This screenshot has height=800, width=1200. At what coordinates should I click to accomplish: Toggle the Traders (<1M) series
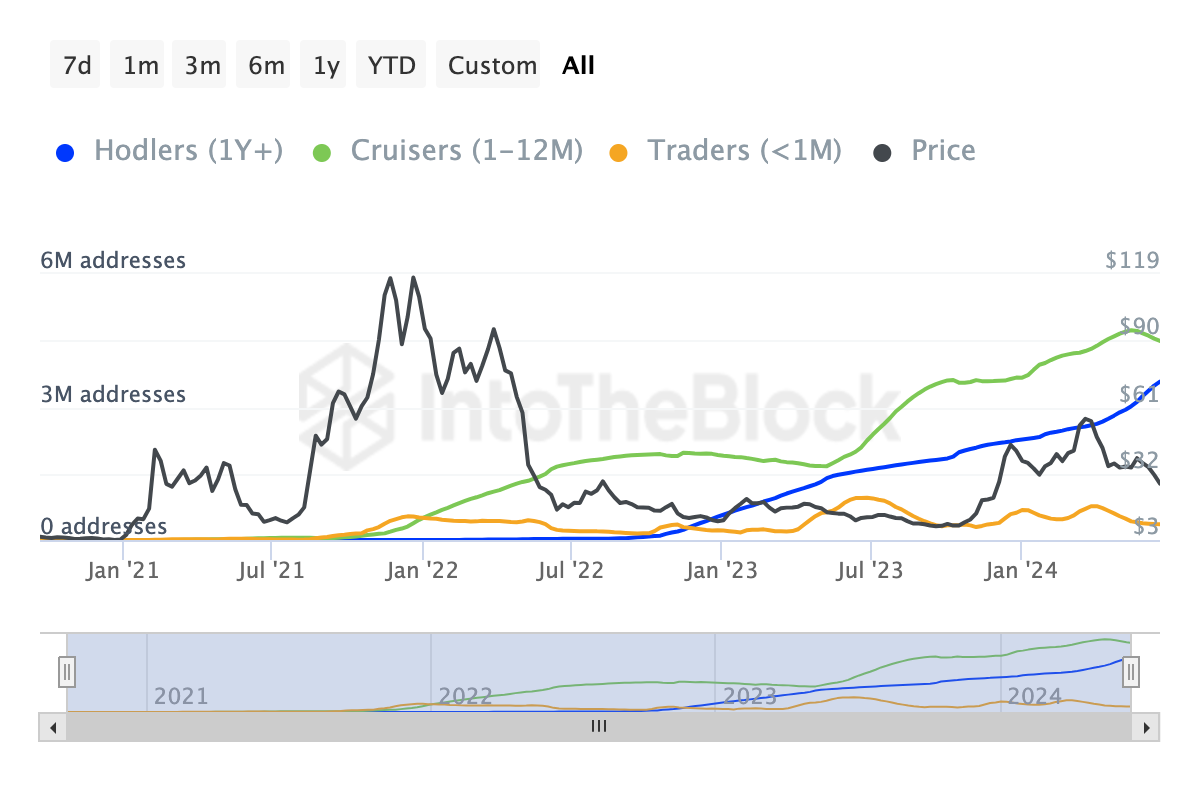(x=744, y=151)
